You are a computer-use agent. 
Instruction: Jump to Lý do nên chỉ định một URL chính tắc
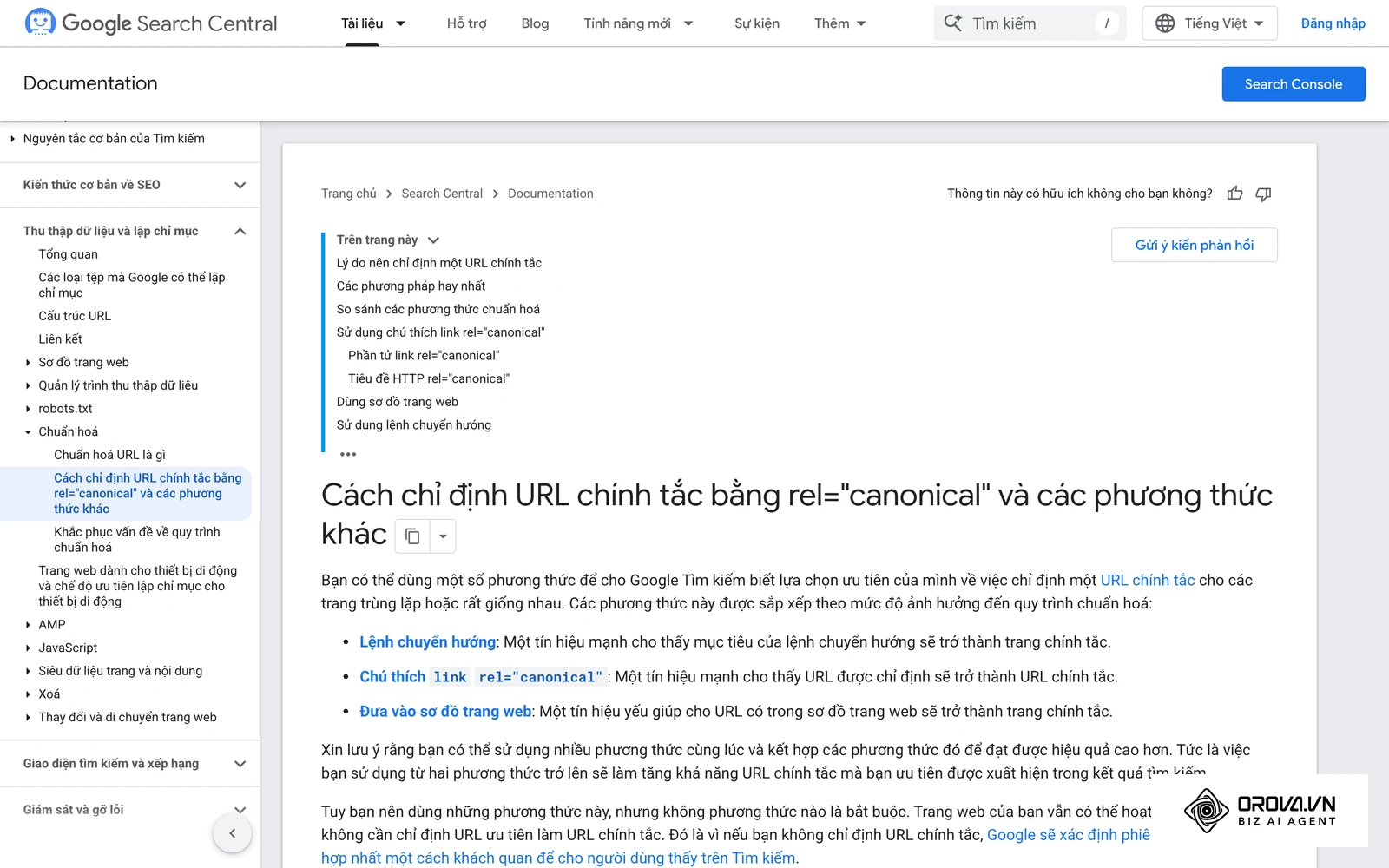pyautogui.click(x=439, y=263)
